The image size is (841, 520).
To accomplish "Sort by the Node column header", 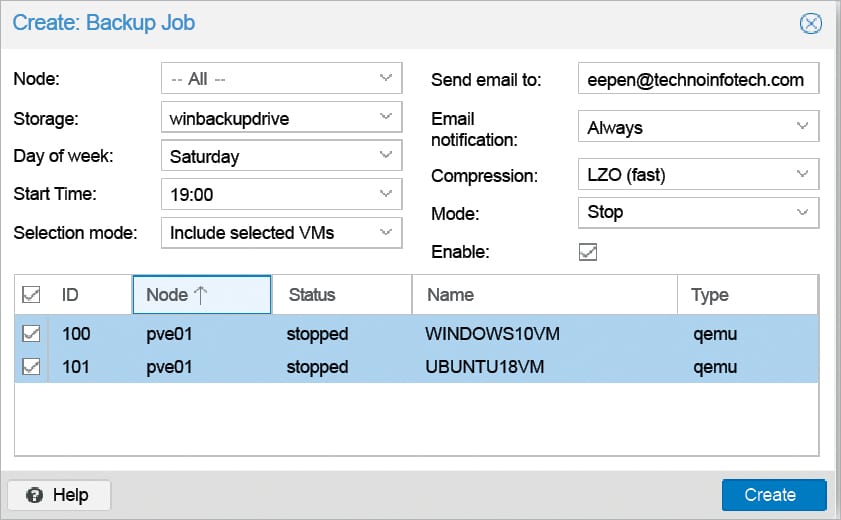I will click(x=165, y=295).
